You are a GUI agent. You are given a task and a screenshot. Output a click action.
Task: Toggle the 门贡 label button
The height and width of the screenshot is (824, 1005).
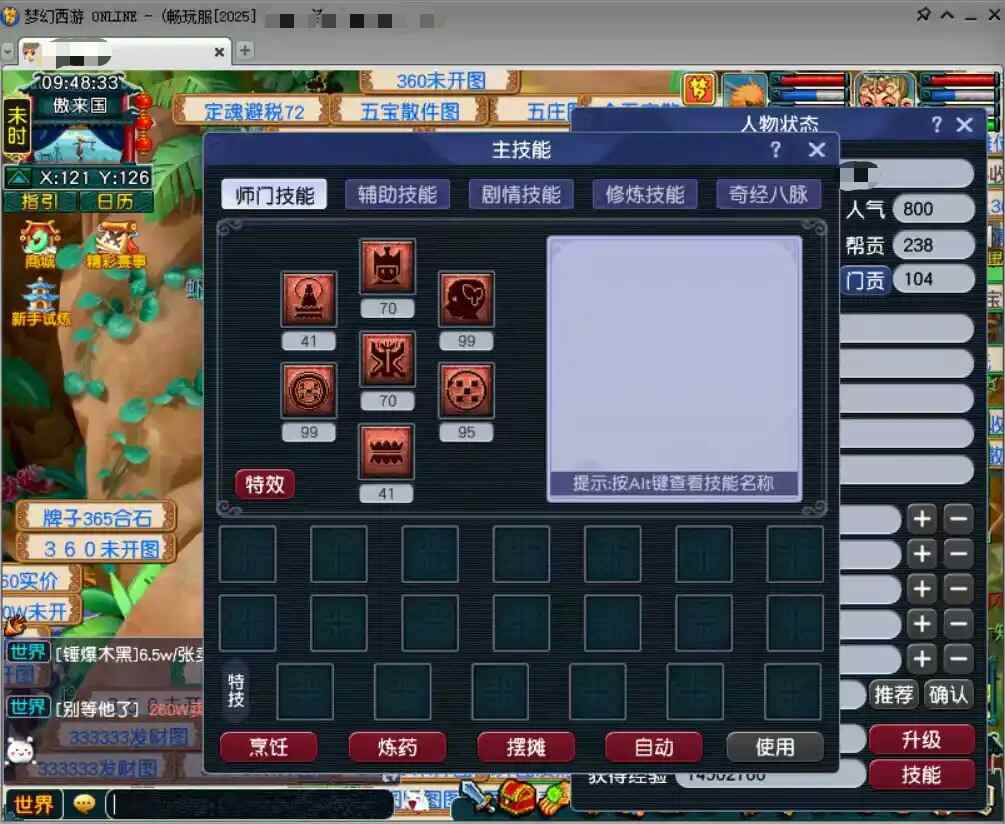[865, 281]
